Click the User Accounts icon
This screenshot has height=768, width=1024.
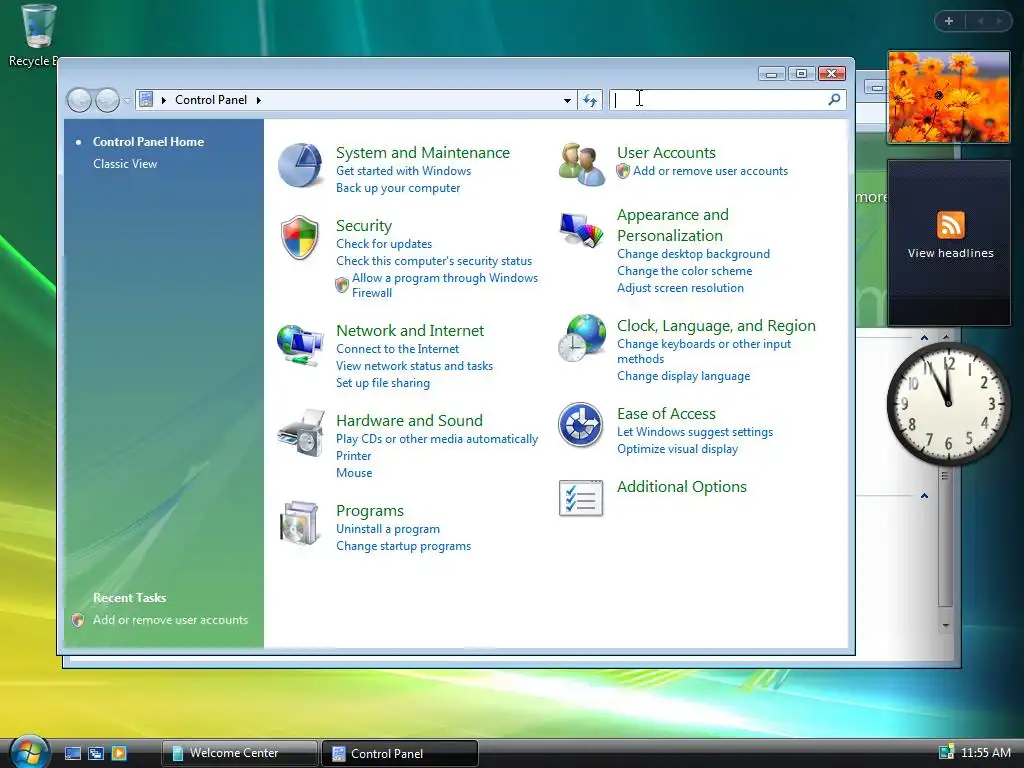pyautogui.click(x=581, y=165)
